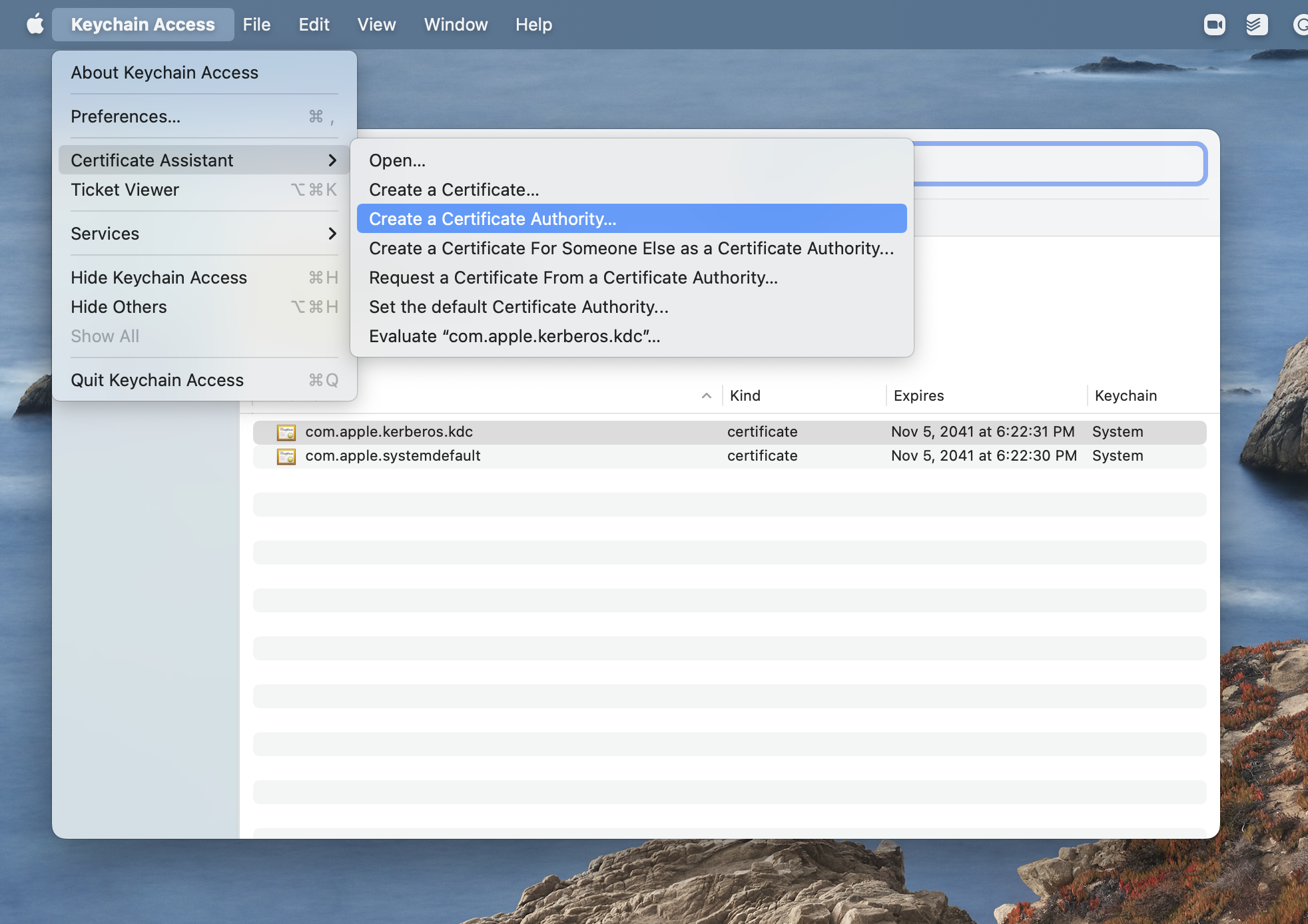Choose Quit Keychain Access
Image resolution: width=1308 pixels, height=924 pixels.
tap(204, 380)
